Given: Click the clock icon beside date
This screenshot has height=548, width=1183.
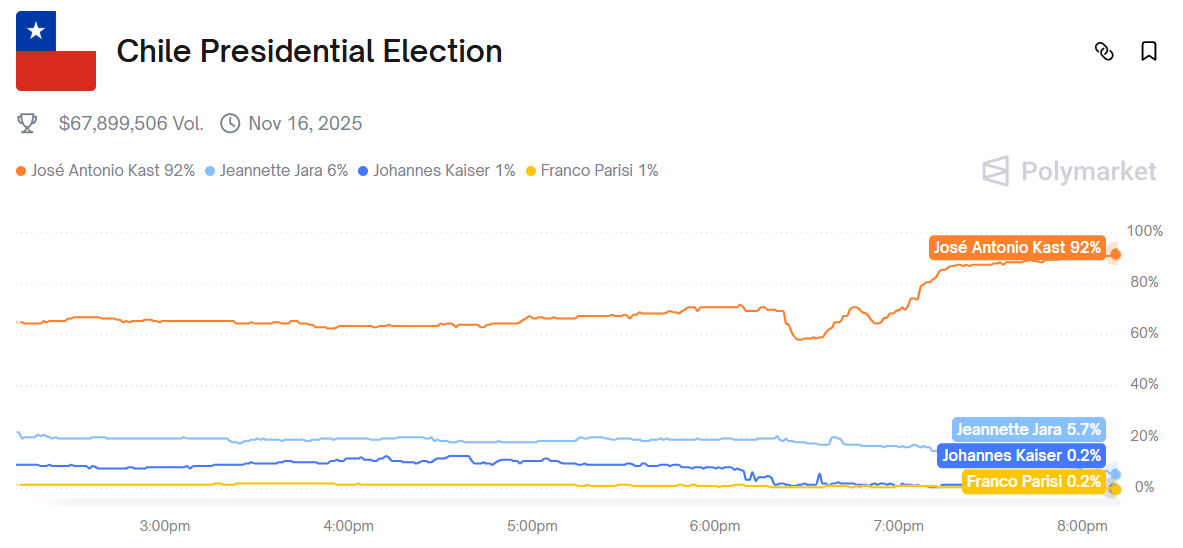Looking at the screenshot, I should 230,124.
